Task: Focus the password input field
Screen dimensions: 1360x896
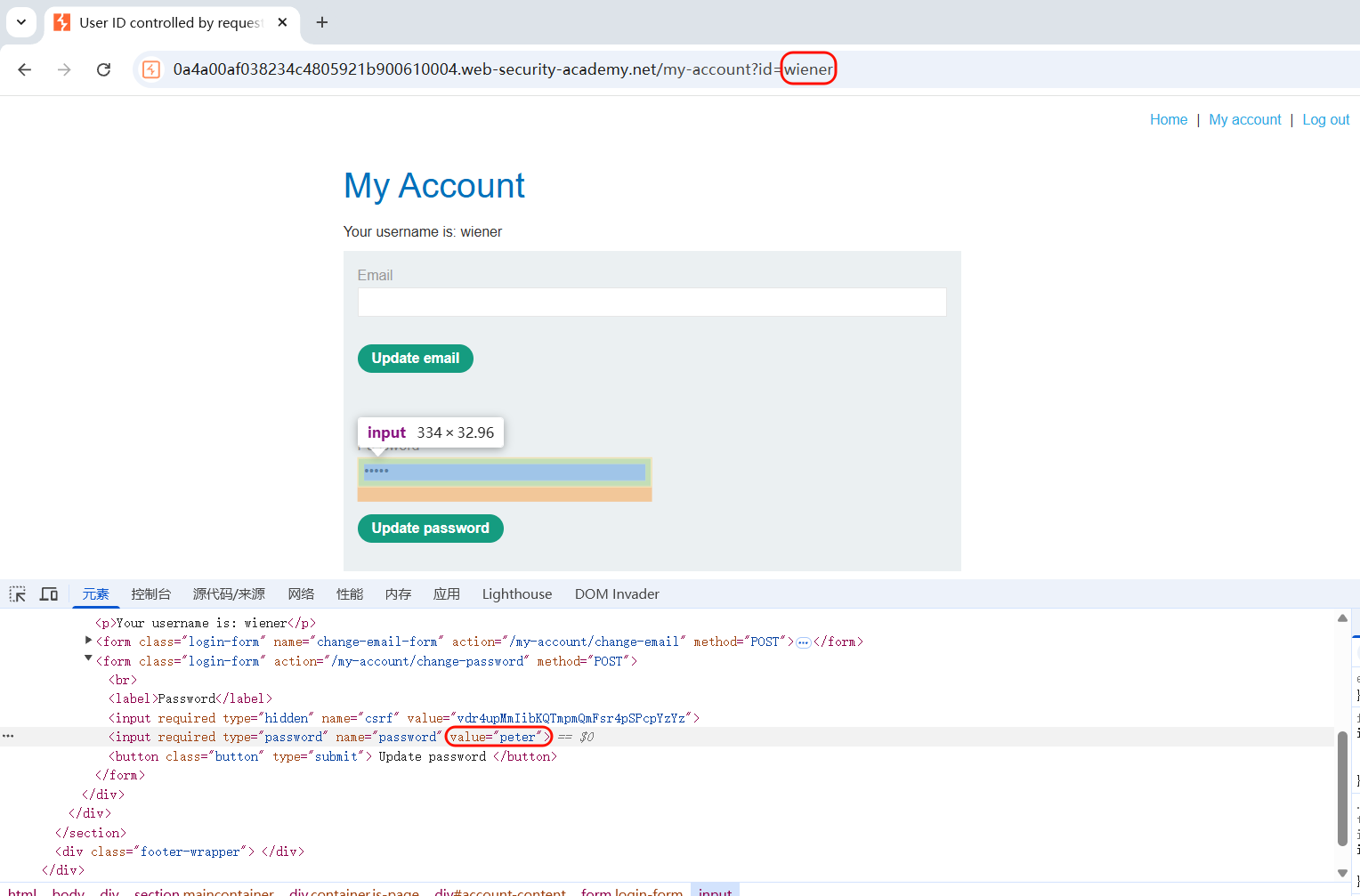Action: click(x=505, y=472)
